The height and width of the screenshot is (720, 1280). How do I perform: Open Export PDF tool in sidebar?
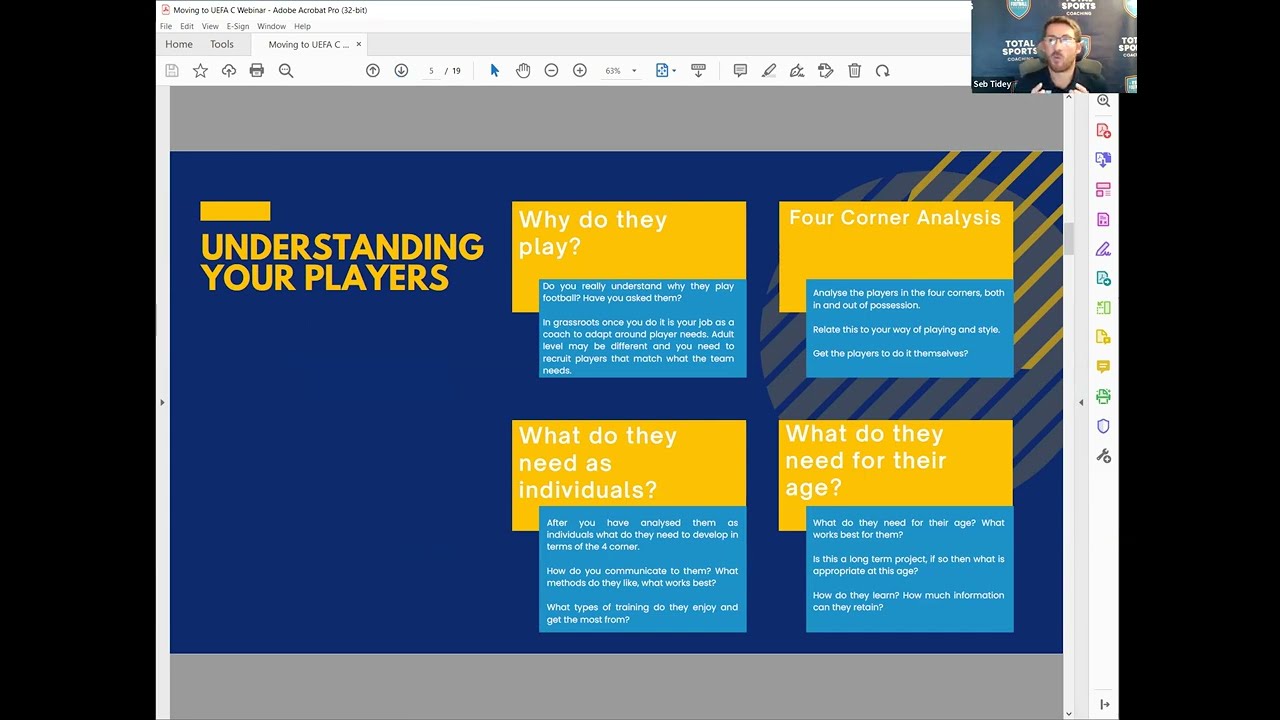tap(1104, 160)
